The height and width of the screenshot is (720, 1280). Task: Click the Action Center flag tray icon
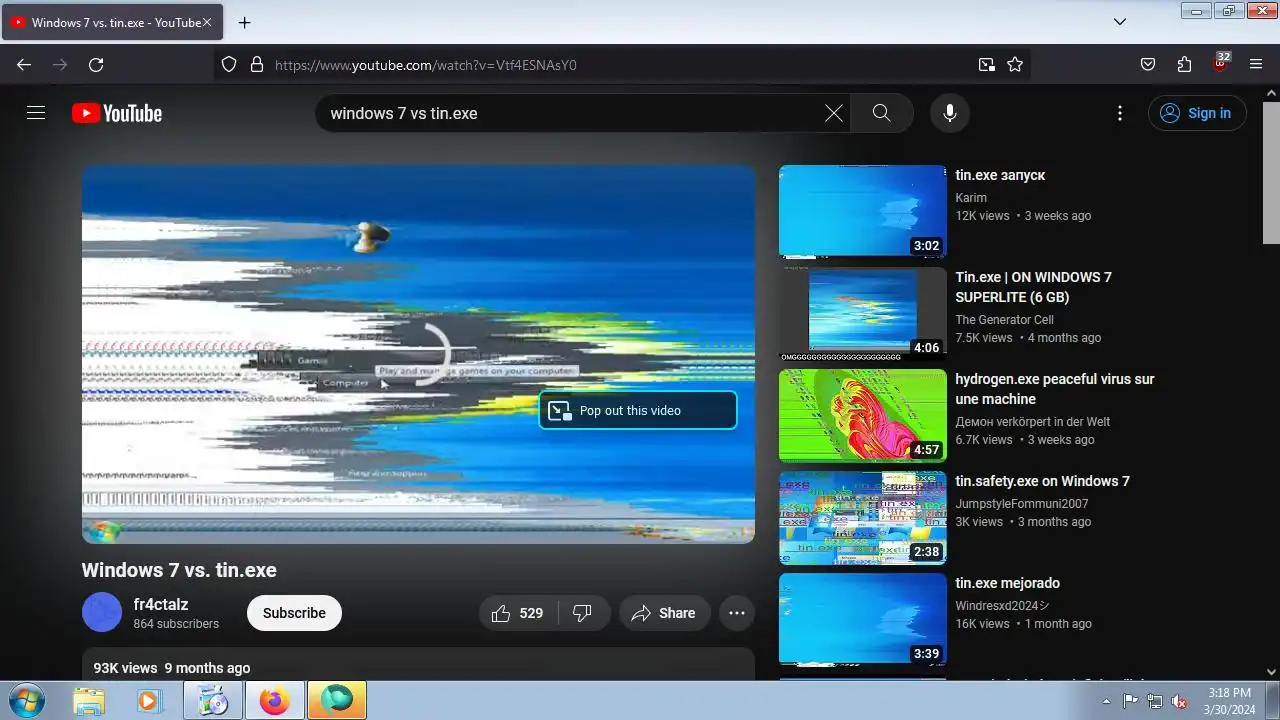click(x=1131, y=701)
